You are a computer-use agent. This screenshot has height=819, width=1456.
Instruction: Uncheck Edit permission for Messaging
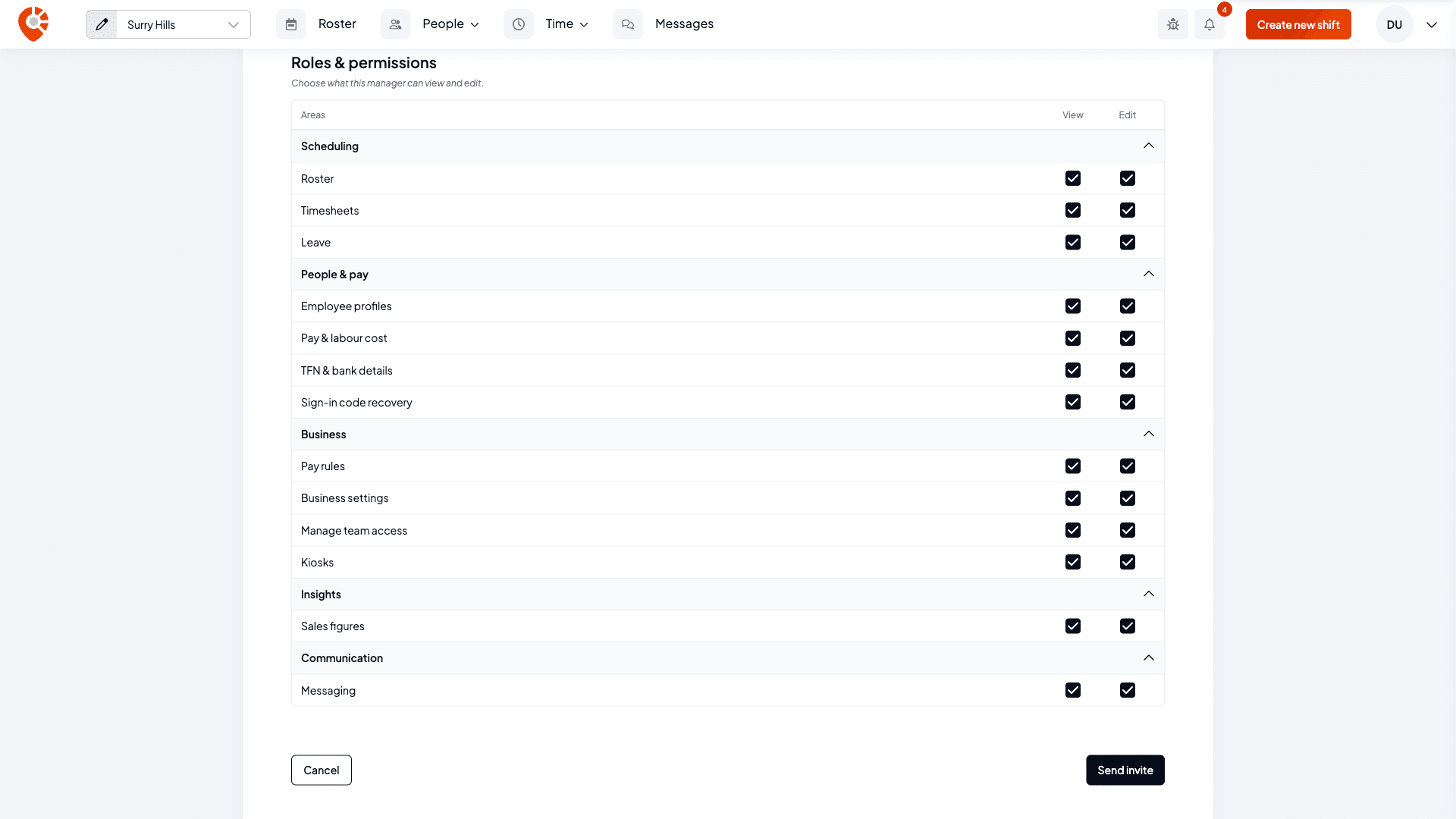(x=1128, y=690)
